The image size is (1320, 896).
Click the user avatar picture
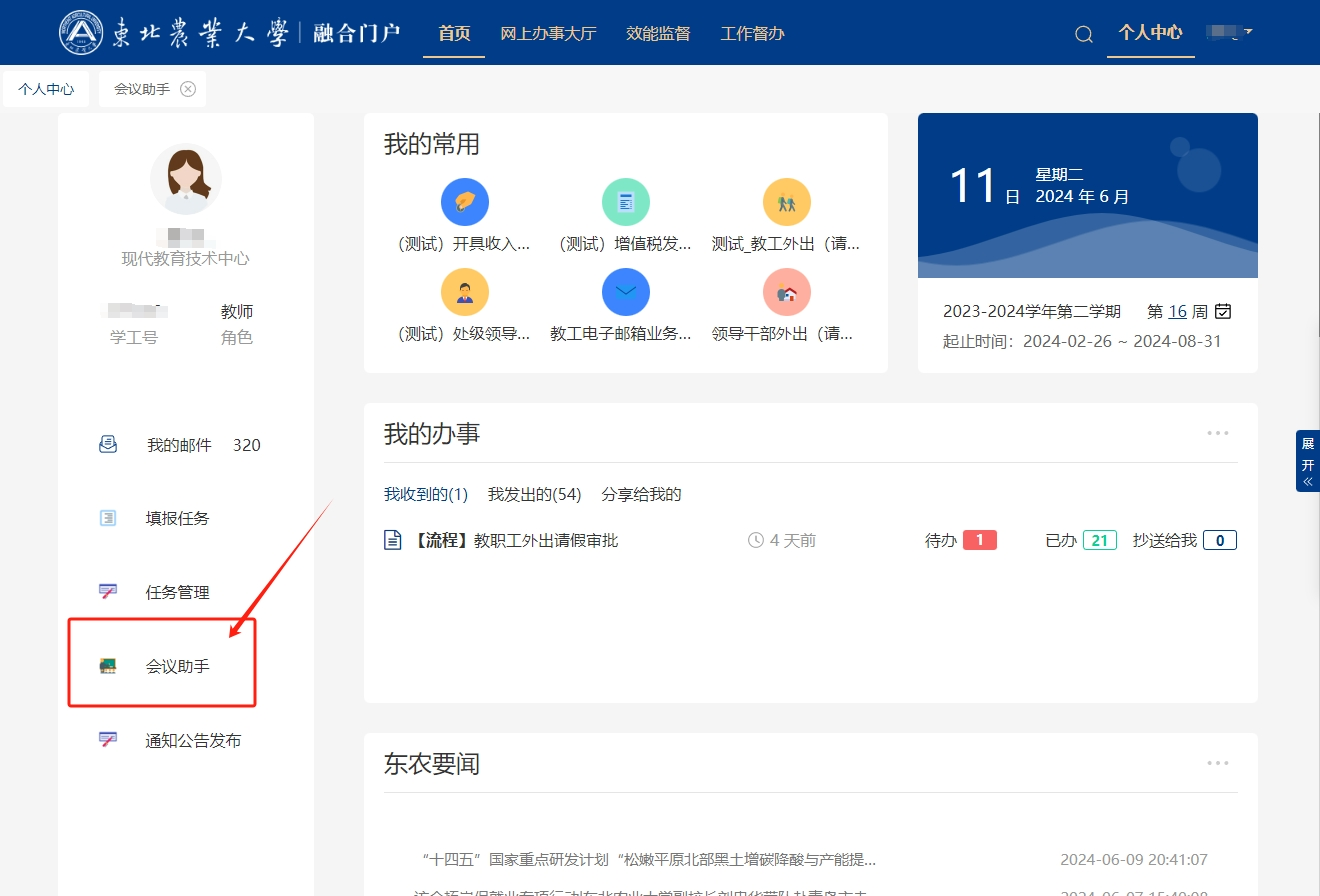click(185, 179)
